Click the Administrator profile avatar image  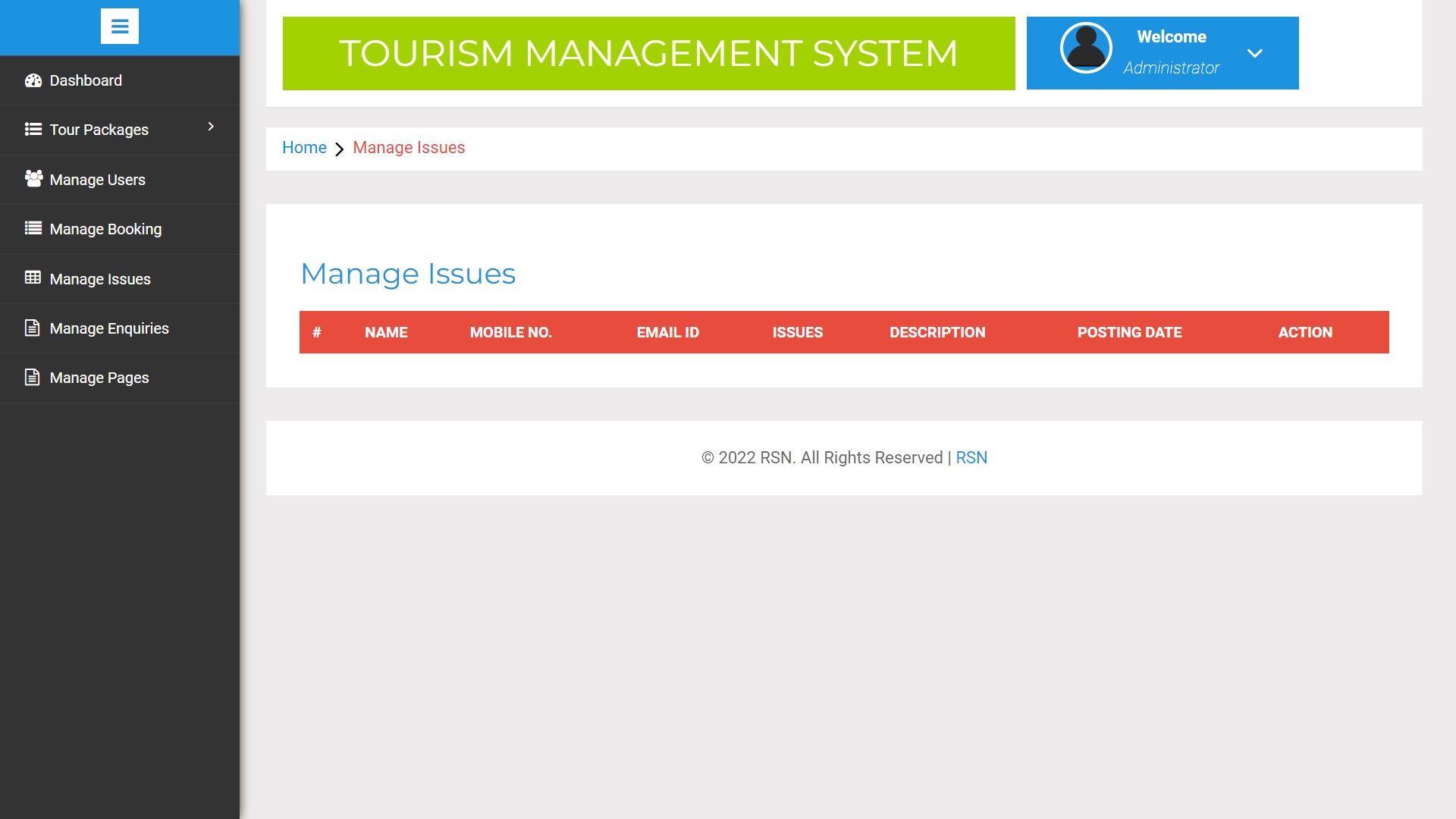(x=1086, y=47)
